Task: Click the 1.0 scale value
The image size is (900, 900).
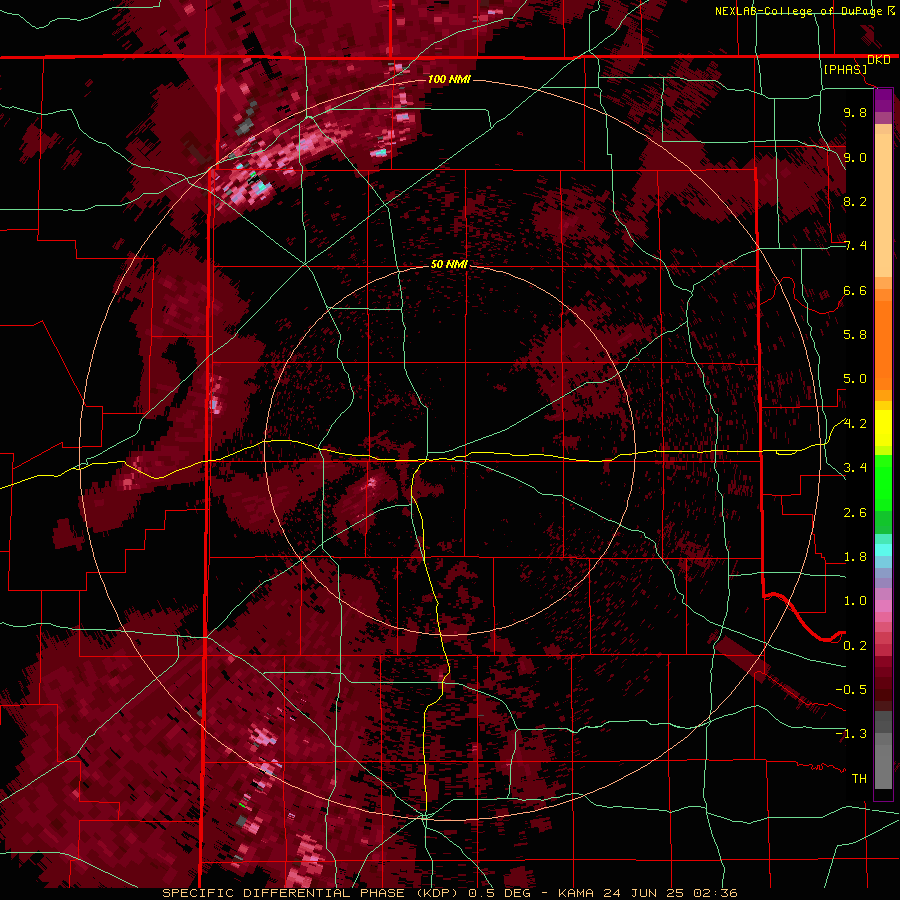Action: (855, 601)
